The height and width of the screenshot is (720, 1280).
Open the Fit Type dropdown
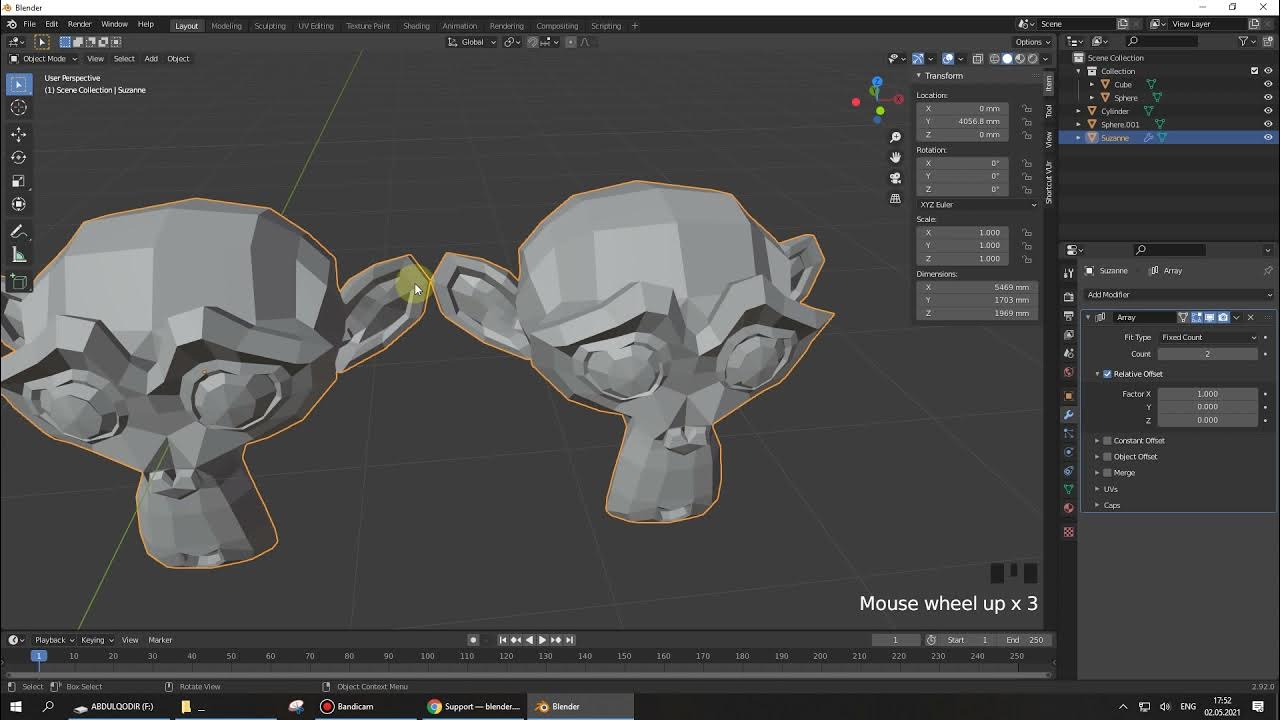[x=1208, y=337]
